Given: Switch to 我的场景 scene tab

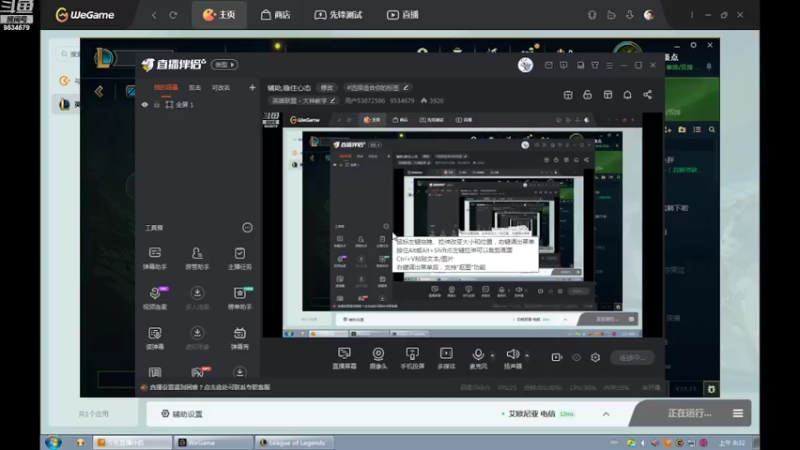Looking at the screenshot, I should point(166,88).
